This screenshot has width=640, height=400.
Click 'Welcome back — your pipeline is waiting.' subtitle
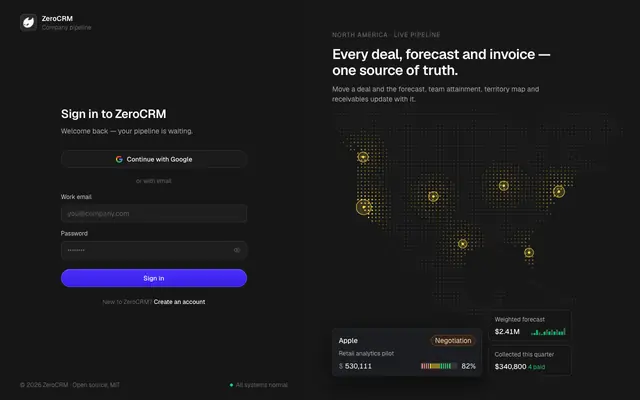[127, 131]
